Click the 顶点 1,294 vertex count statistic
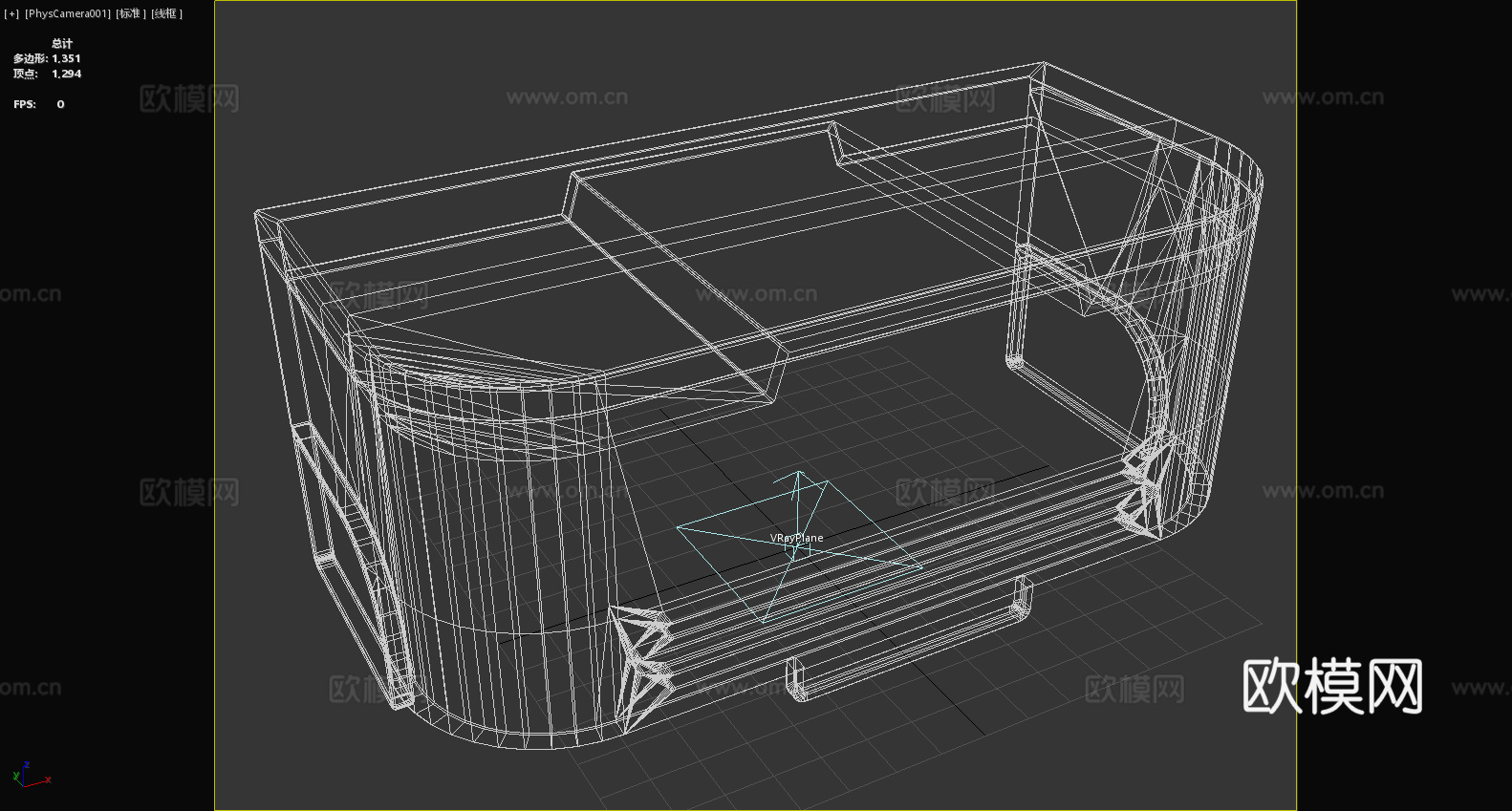 click(x=47, y=74)
